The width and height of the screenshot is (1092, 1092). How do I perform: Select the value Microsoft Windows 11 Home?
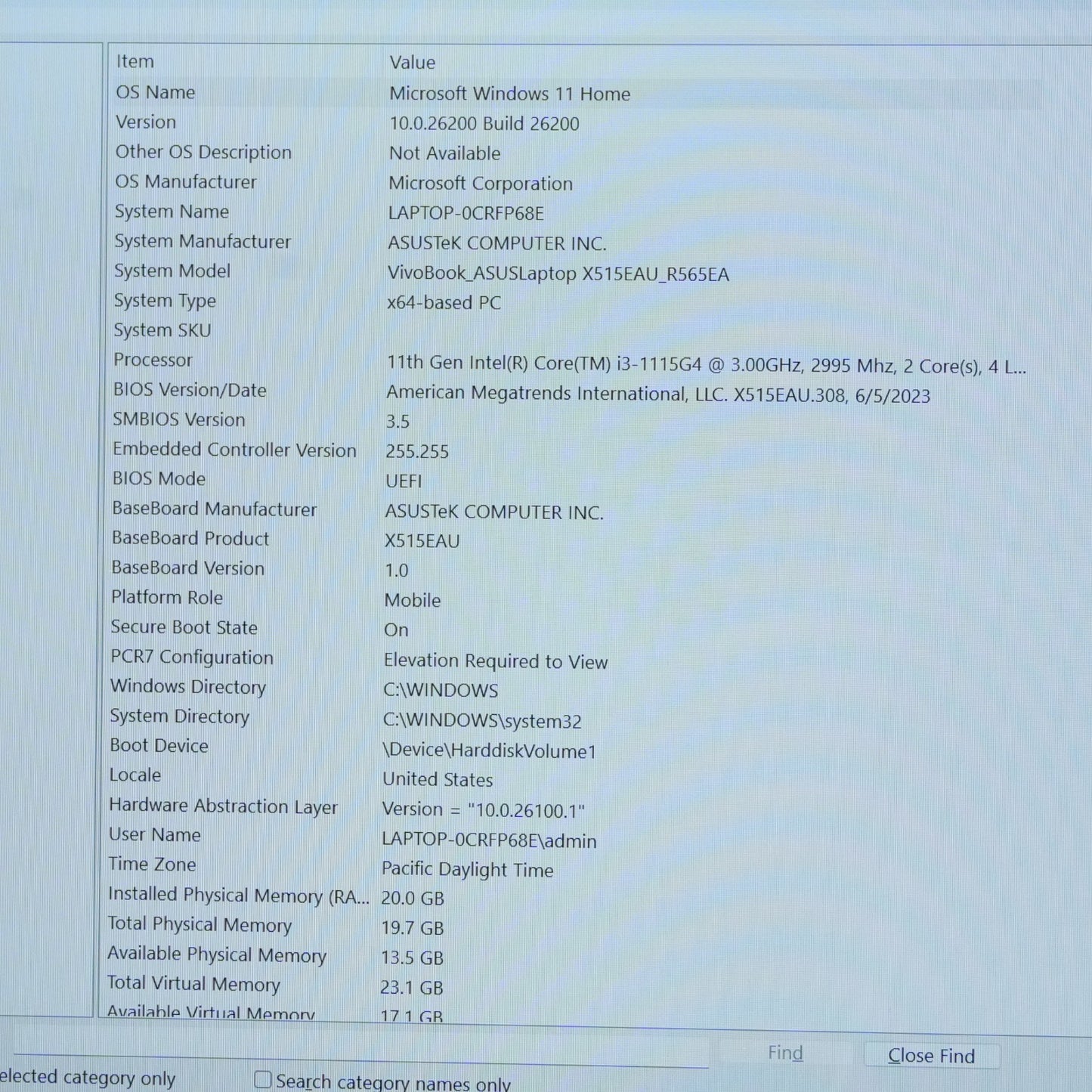[510, 94]
